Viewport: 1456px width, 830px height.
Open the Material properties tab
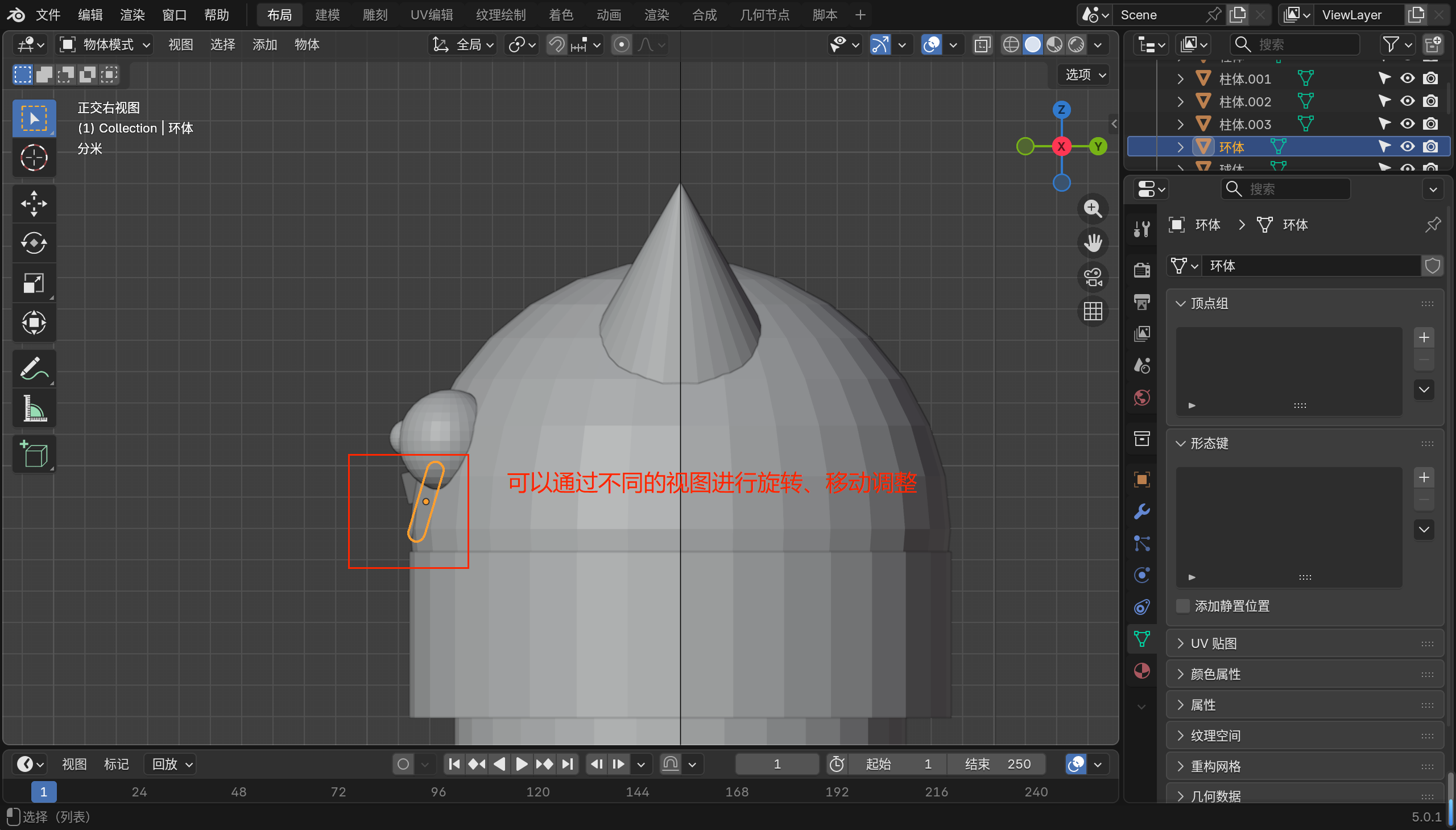coord(1142,671)
